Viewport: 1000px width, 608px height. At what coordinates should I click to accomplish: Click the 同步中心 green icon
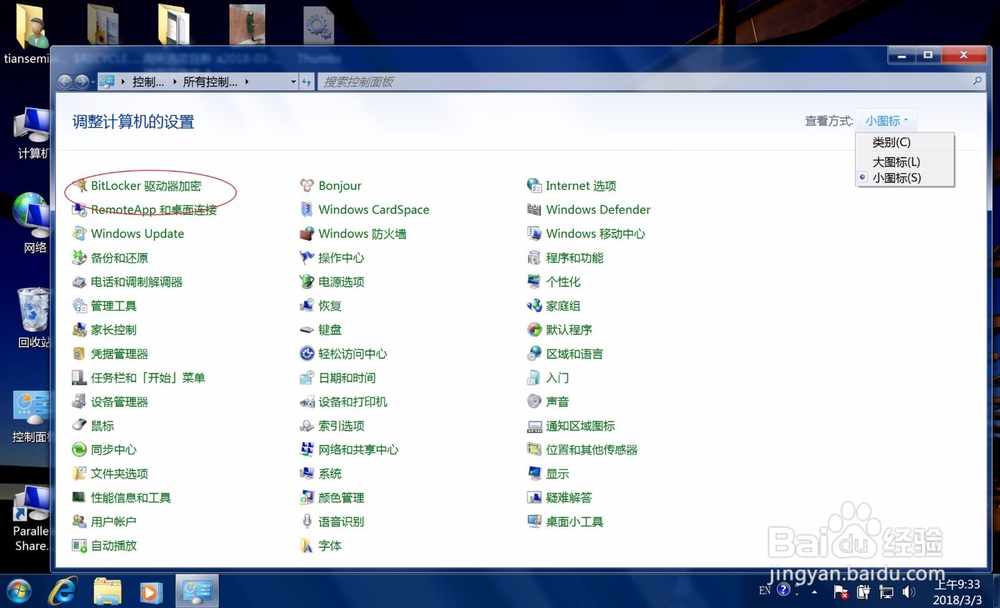[x=80, y=450]
